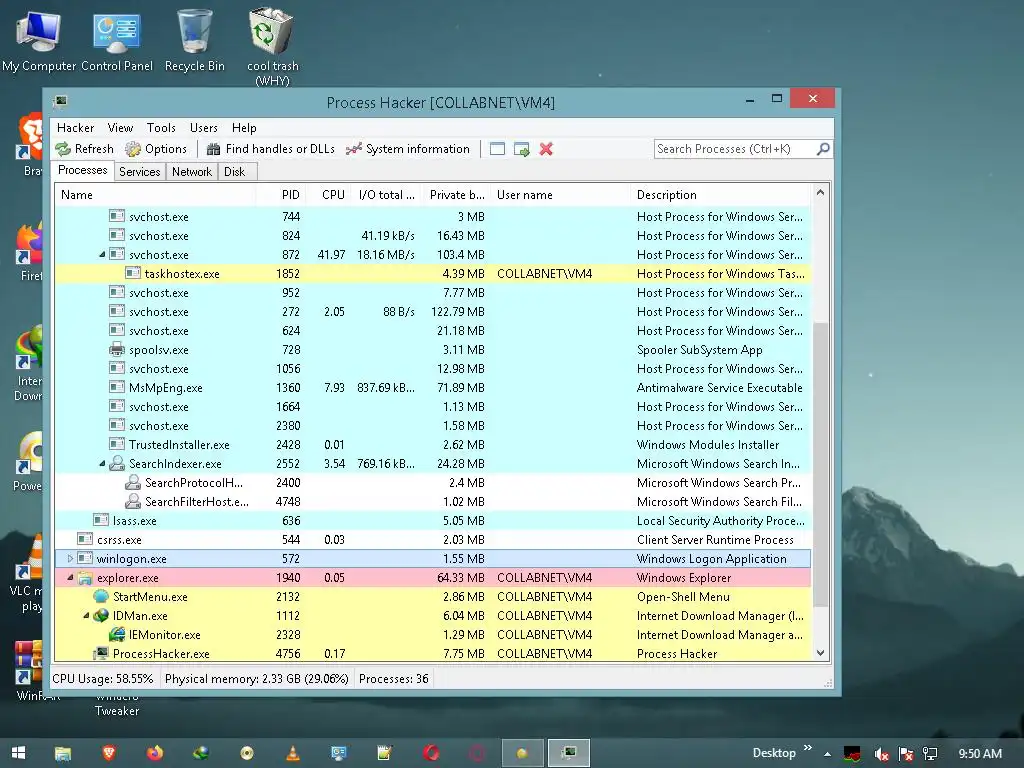Open VLC cone icon in taskbar

point(293,753)
